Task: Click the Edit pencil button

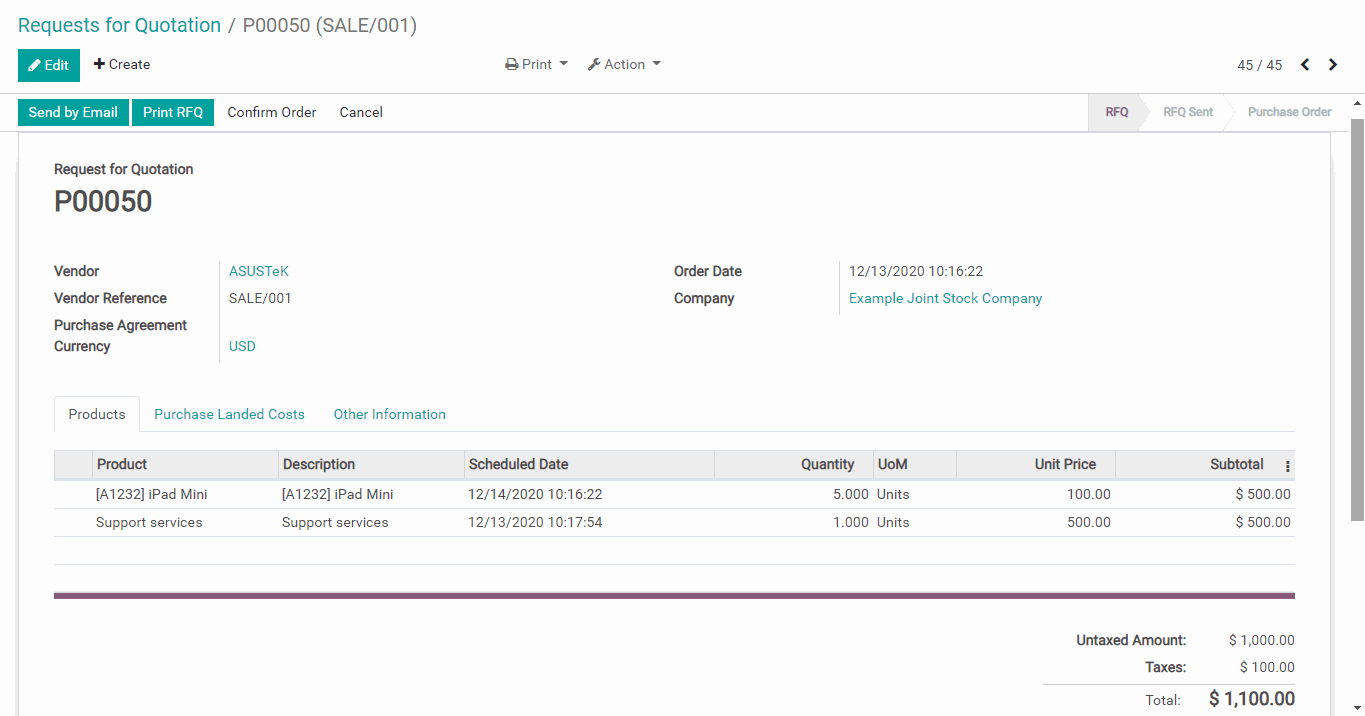Action: [x=48, y=65]
